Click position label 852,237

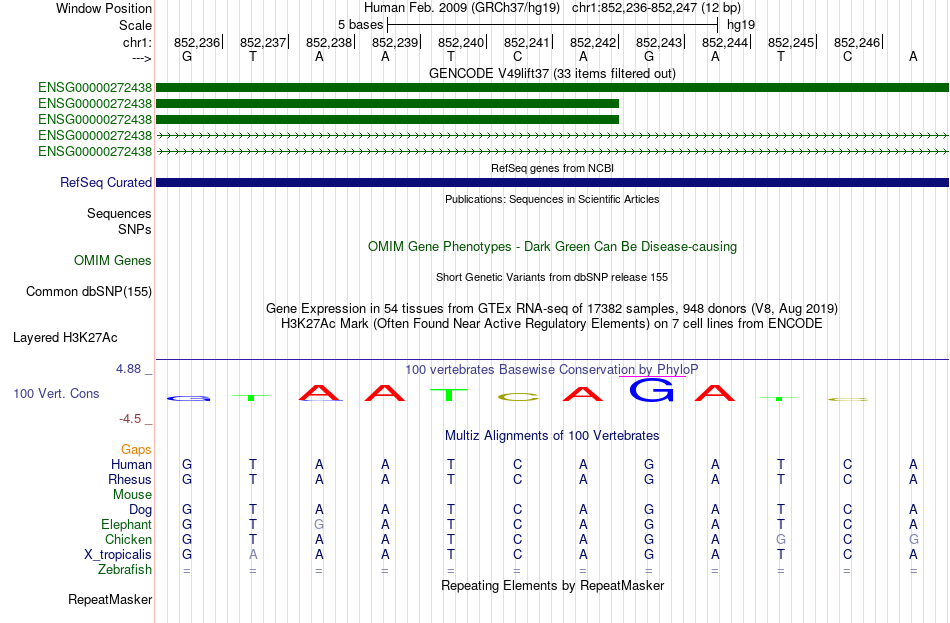coord(263,42)
